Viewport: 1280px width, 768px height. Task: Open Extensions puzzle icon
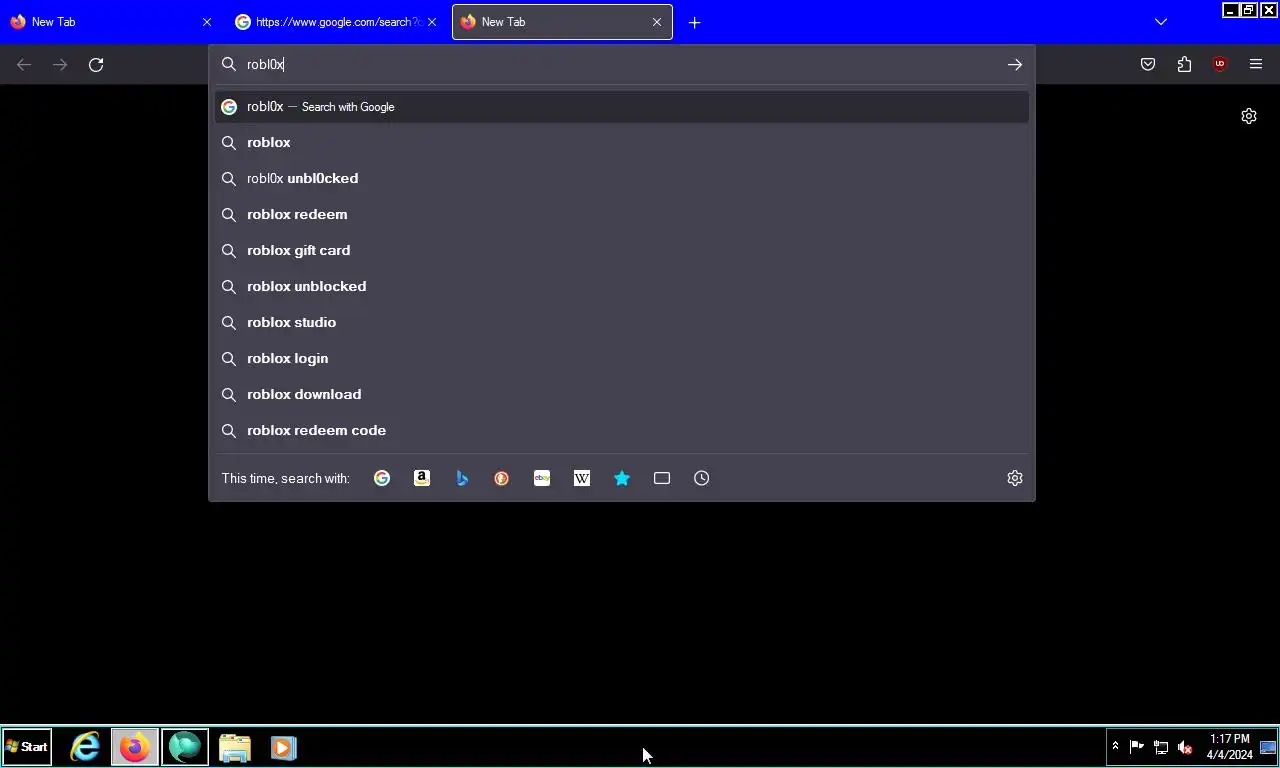(1184, 64)
